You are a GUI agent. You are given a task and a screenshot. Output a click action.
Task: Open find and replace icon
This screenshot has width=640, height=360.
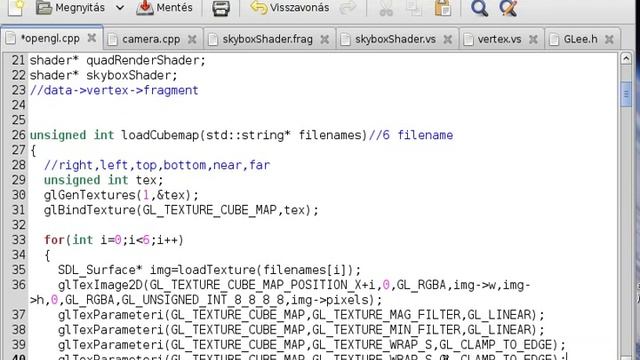(x=508, y=7)
